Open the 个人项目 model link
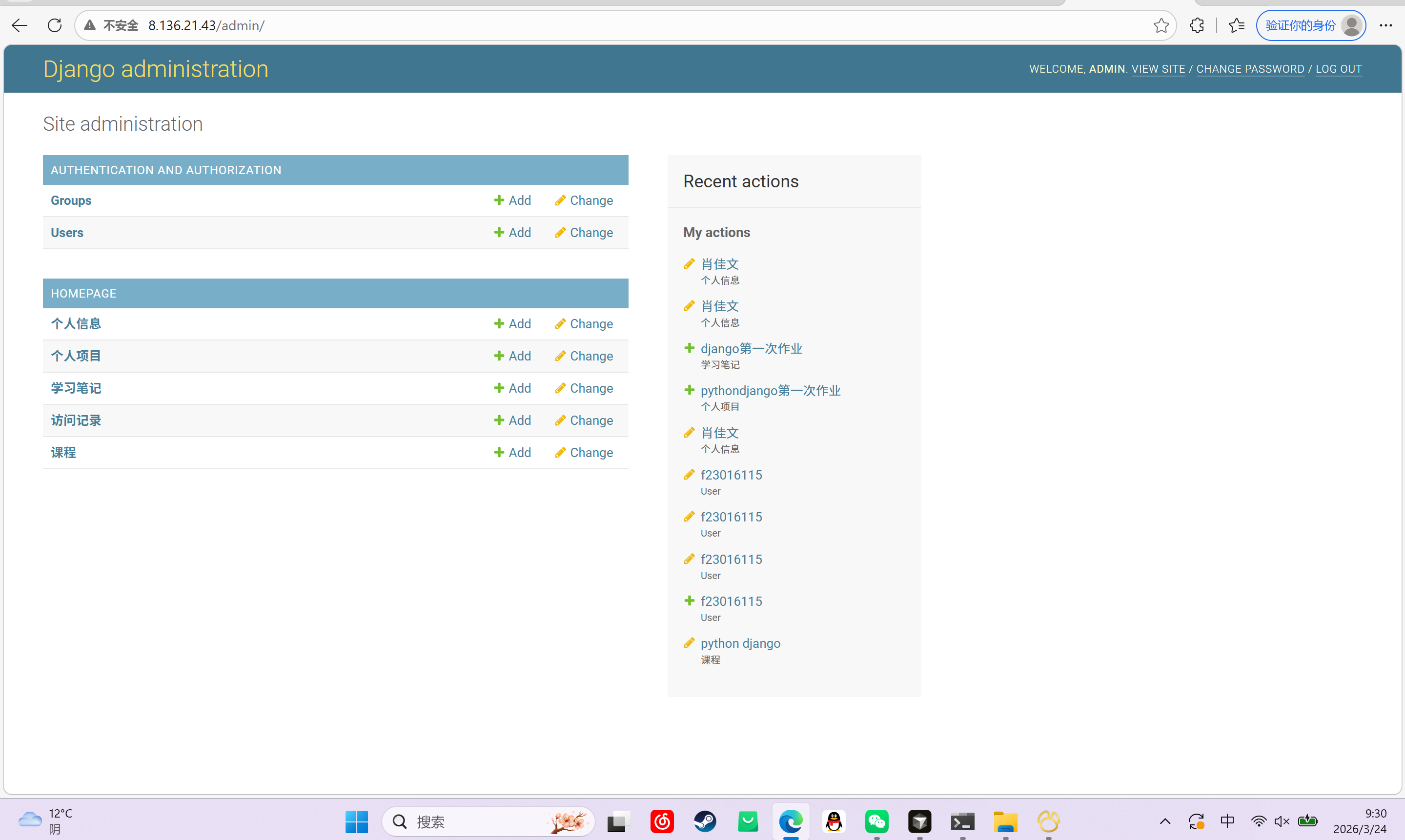Image resolution: width=1405 pixels, height=840 pixels. (76, 356)
